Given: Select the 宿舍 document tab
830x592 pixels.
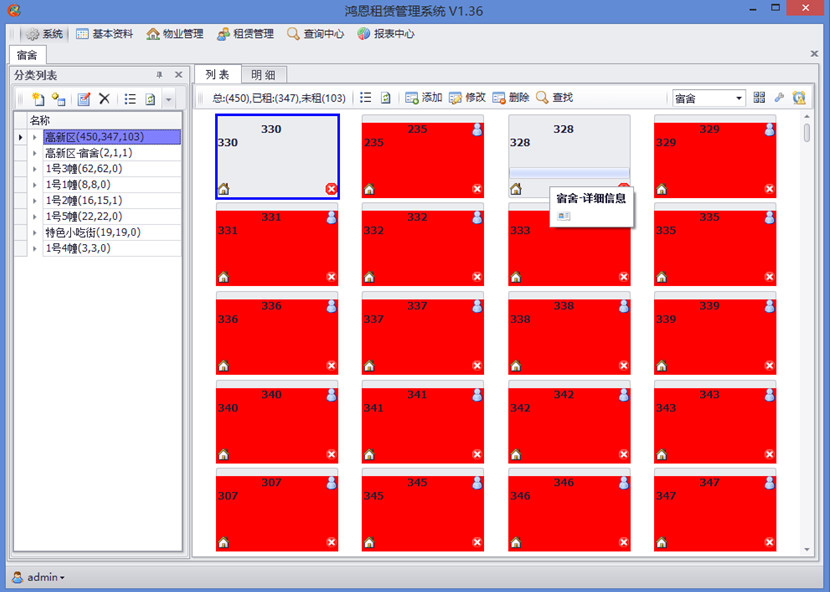Looking at the screenshot, I should 27,55.
